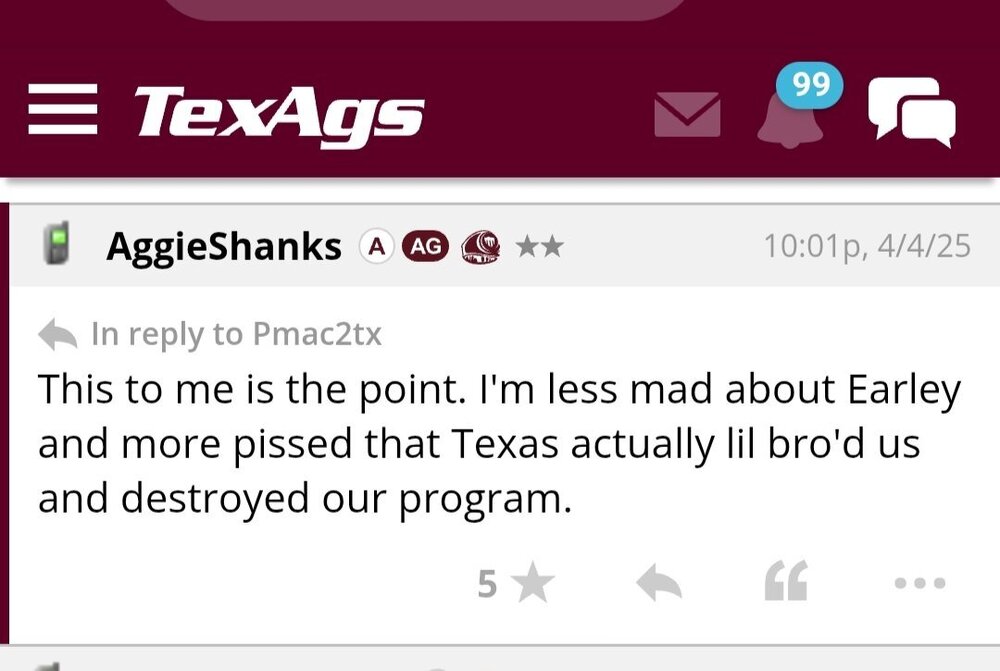The image size is (1000, 671).
Task: Reply to the AggieShanks post
Action: pos(659,583)
